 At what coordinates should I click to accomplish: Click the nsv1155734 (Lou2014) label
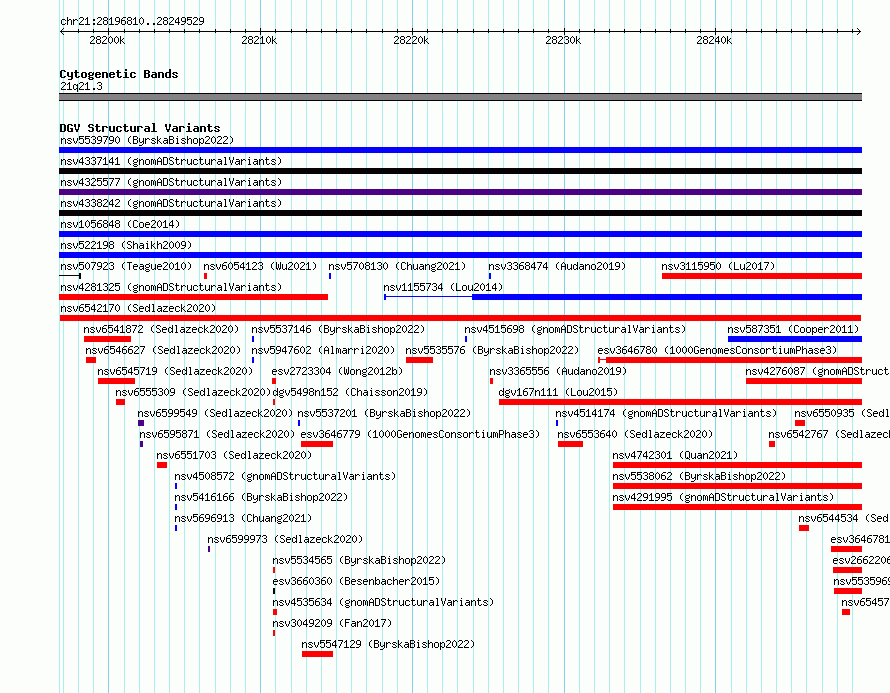pyautogui.click(x=443, y=287)
